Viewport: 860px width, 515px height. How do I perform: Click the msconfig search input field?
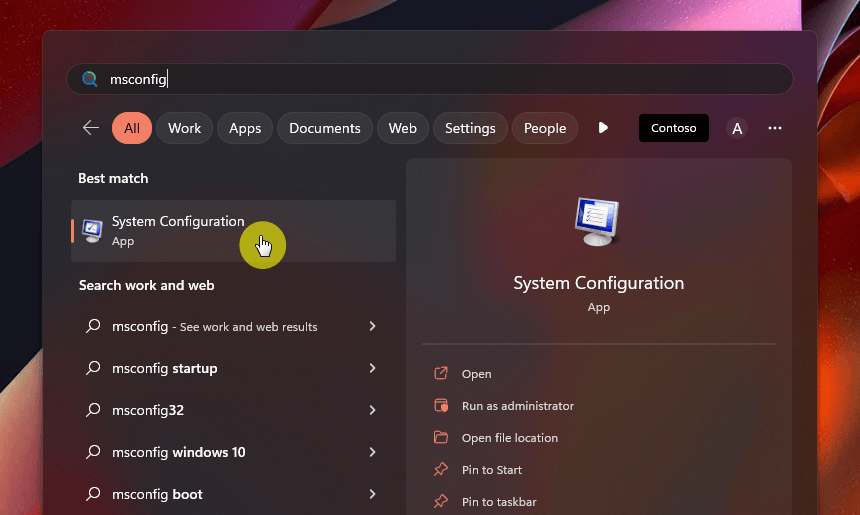(x=429, y=79)
